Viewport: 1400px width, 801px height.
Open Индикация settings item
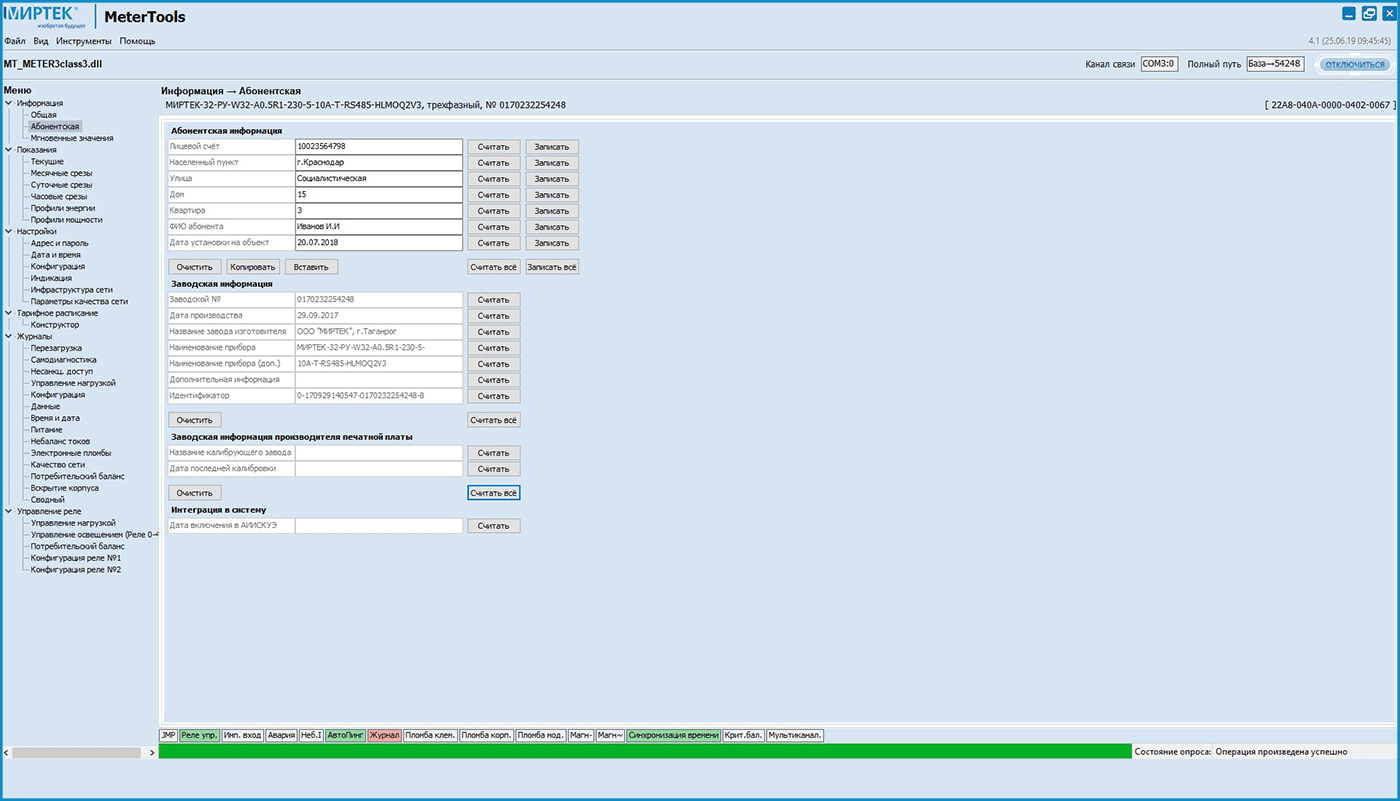click(x=51, y=278)
